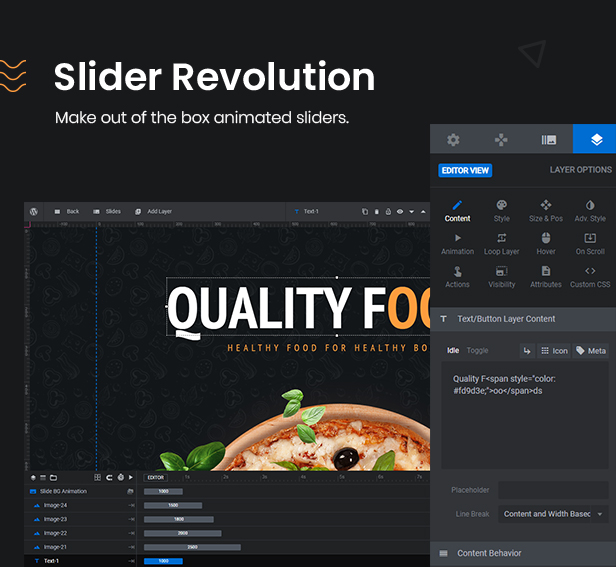Viewport: 616px width, 567px height.
Task: Lock the Text-1 layer with padlock icon
Action: 388,212
